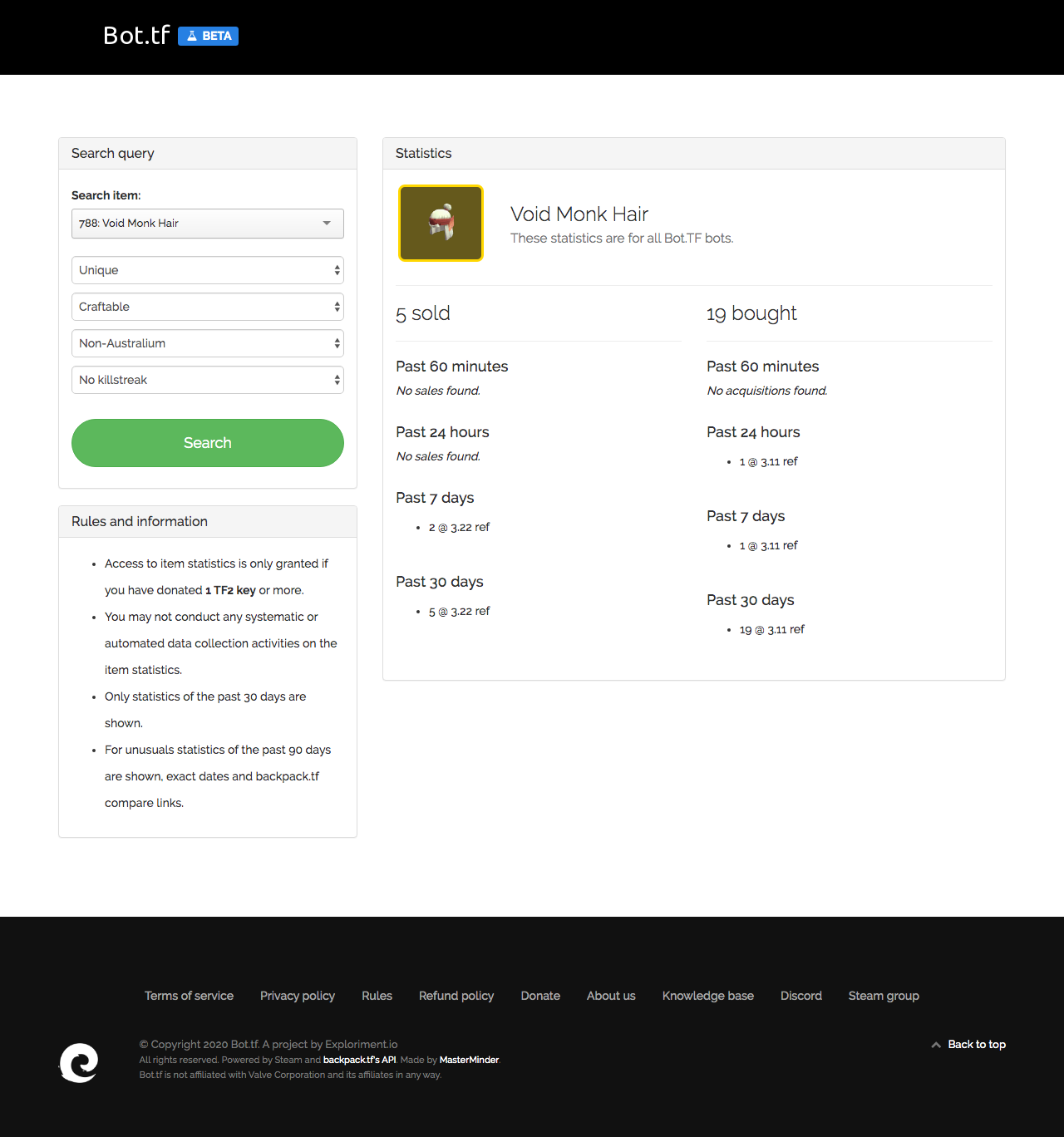Click the white swirl footer logo
This screenshot has width=1064, height=1137.
pos(79,1062)
